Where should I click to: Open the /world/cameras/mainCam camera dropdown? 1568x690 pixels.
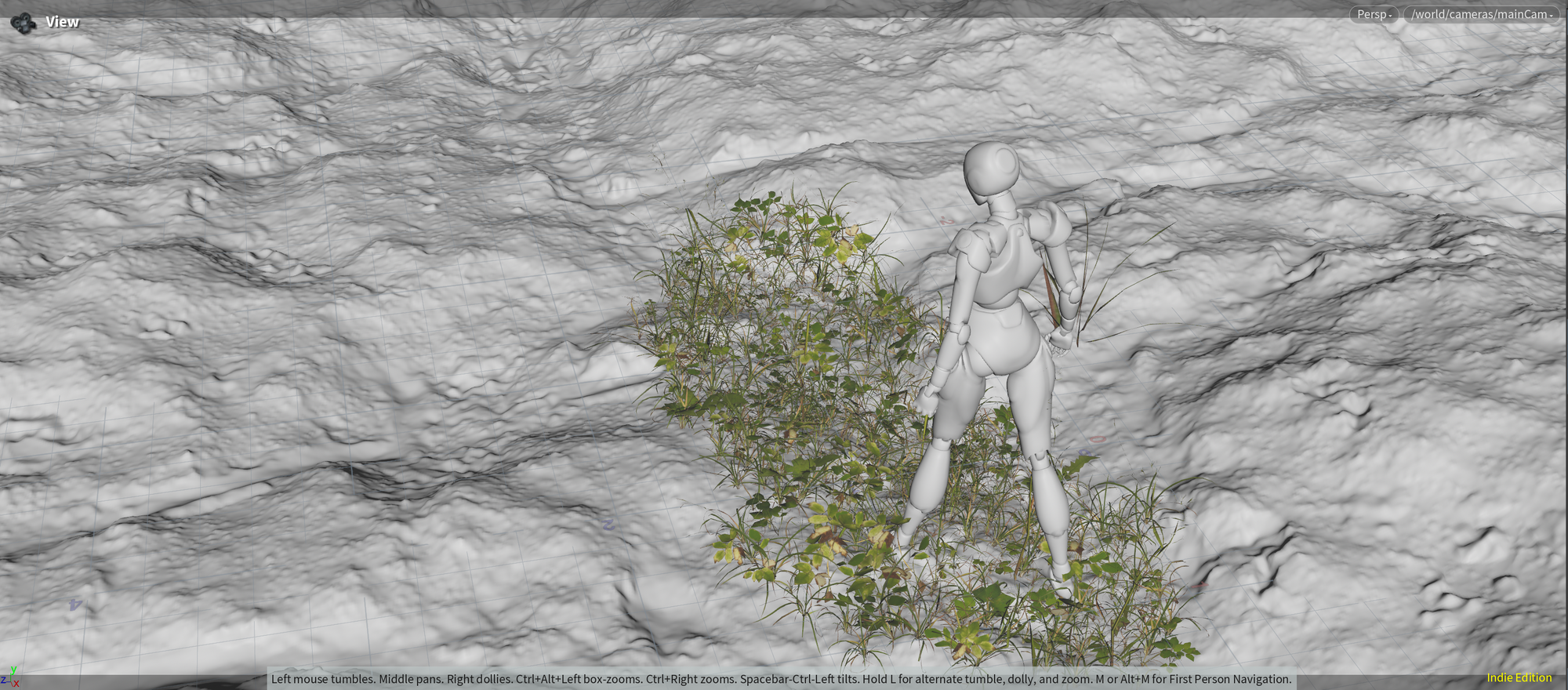[1480, 15]
